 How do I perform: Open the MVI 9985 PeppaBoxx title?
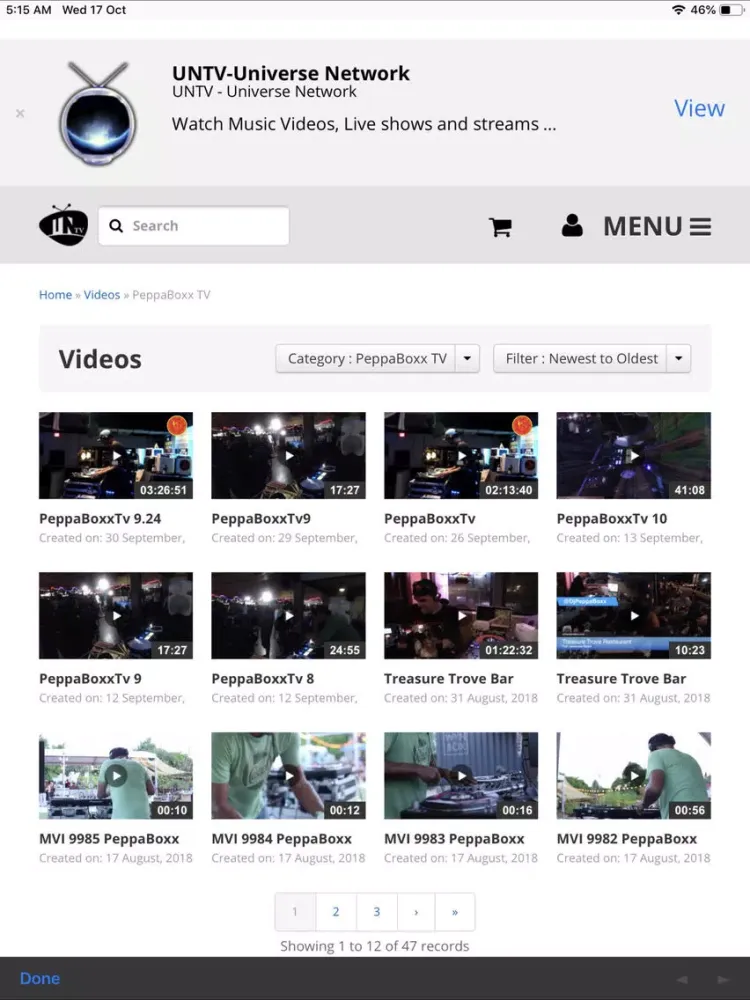pos(109,839)
